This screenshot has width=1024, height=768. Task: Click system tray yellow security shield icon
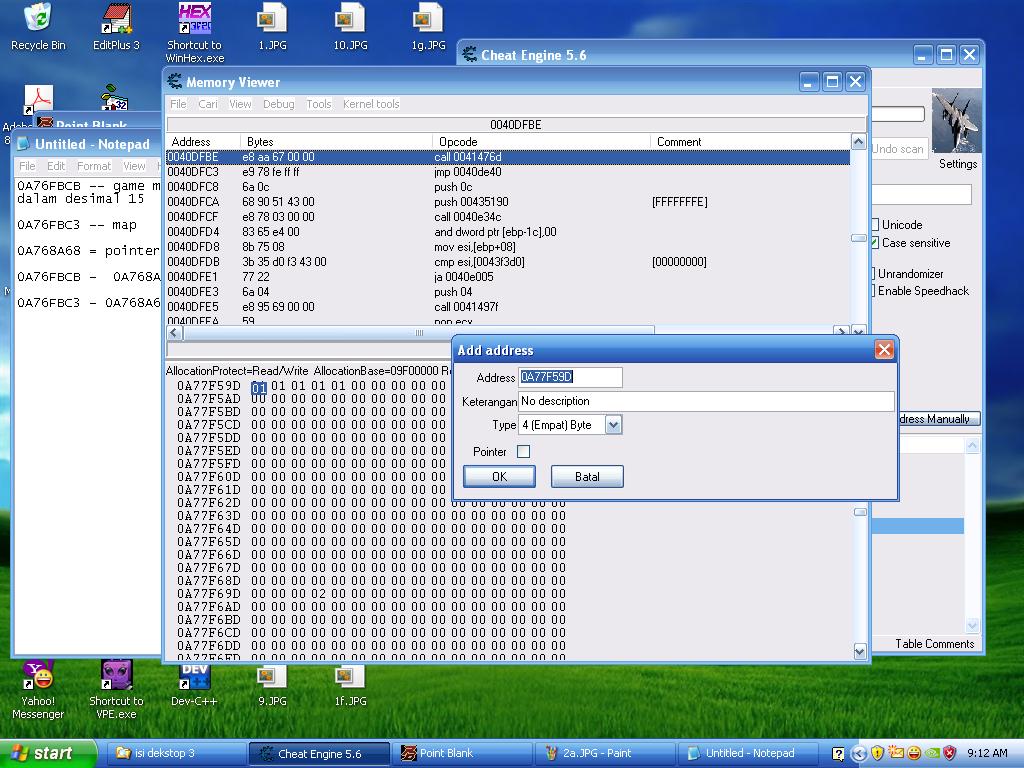point(877,753)
